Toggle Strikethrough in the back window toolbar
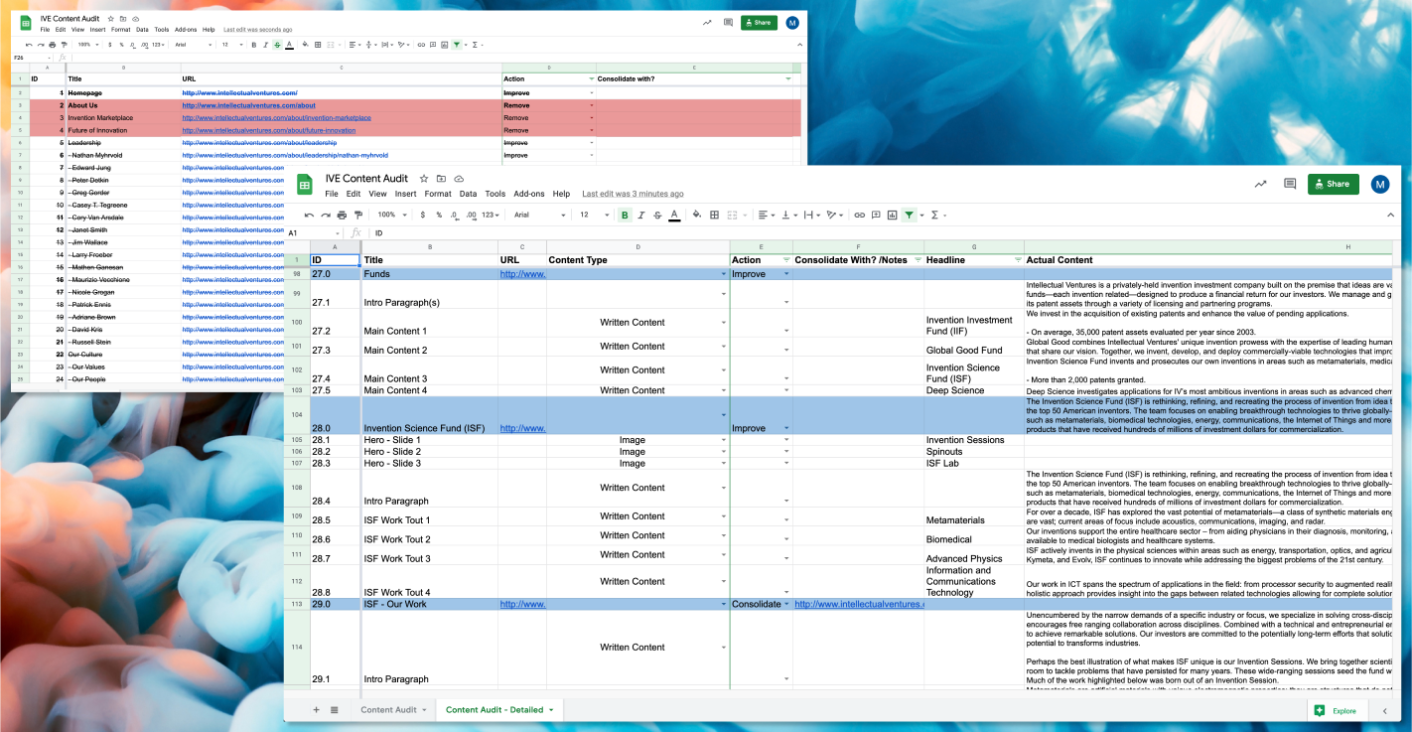Screen dimensions: 1412x732 [x=277, y=45]
